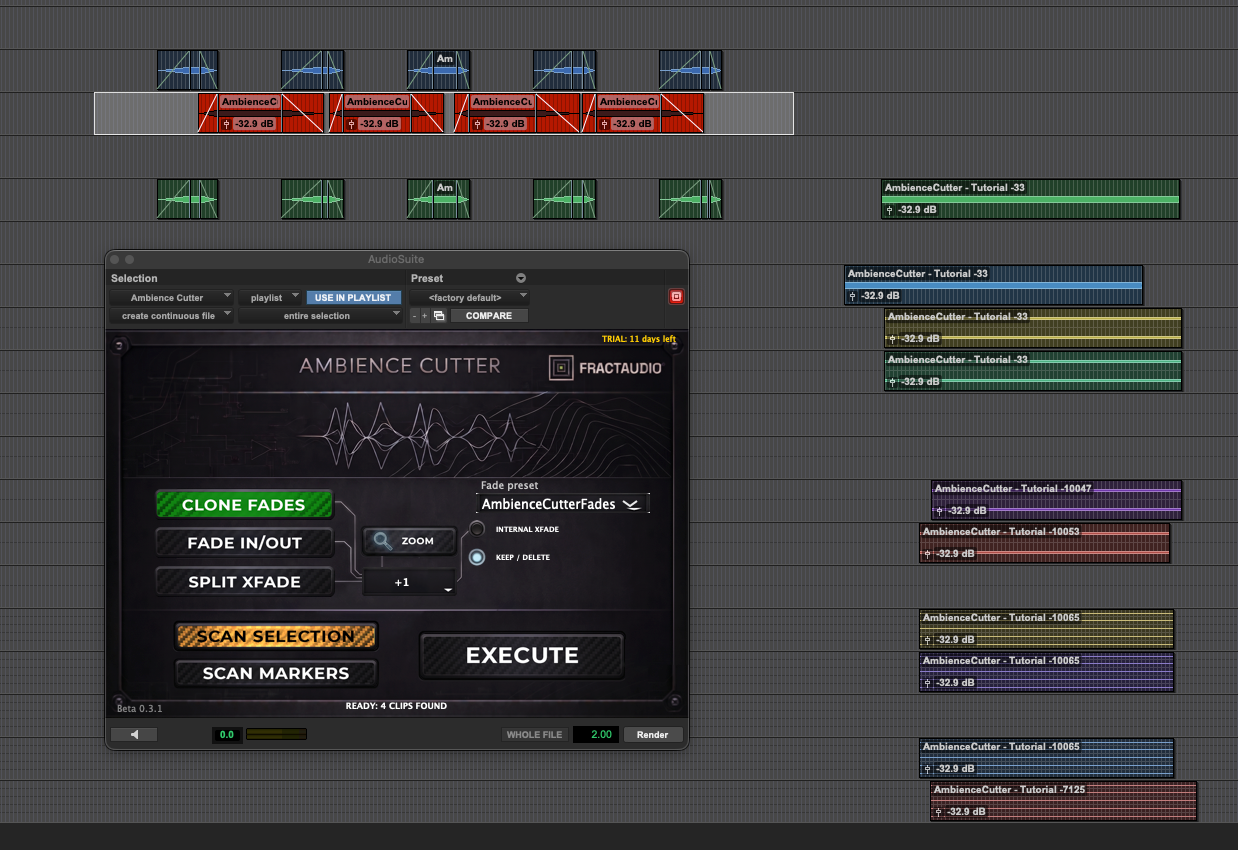Viewport: 1238px width, 850px height.
Task: Click clip gain icon on blue Tutorial -33 clip
Action: click(854, 295)
